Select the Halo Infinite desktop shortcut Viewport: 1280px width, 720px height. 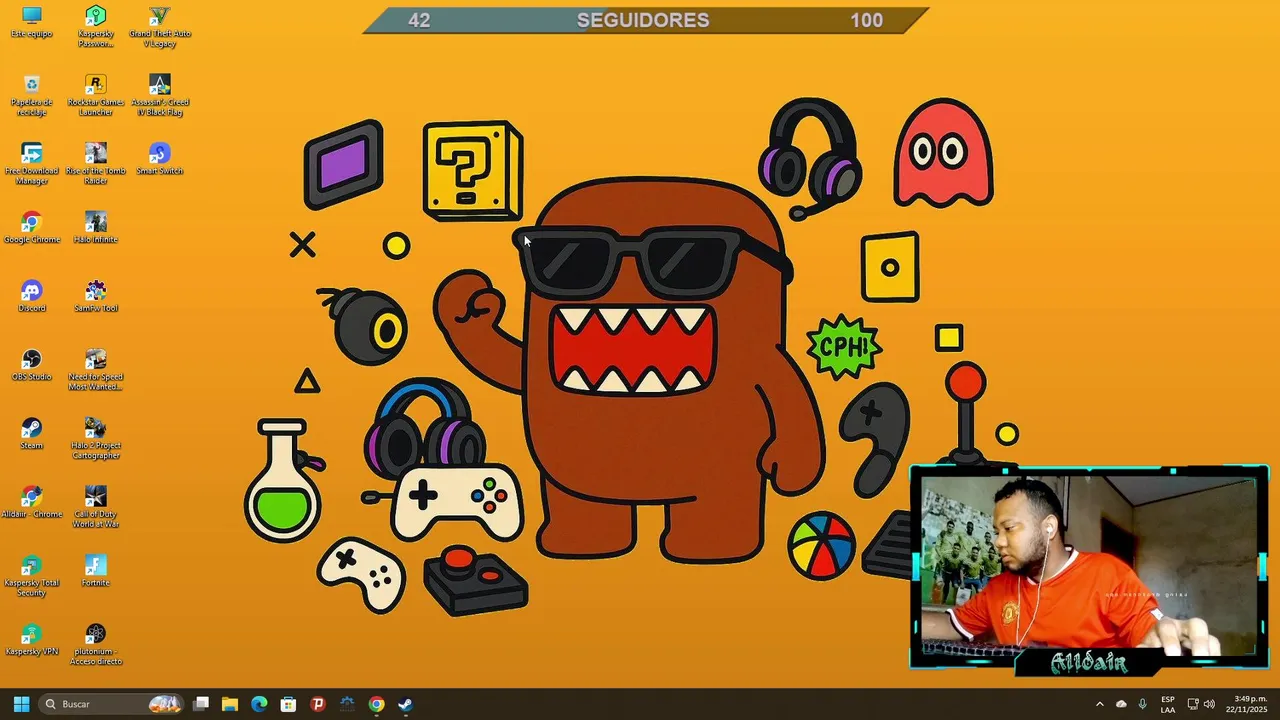pos(96,228)
